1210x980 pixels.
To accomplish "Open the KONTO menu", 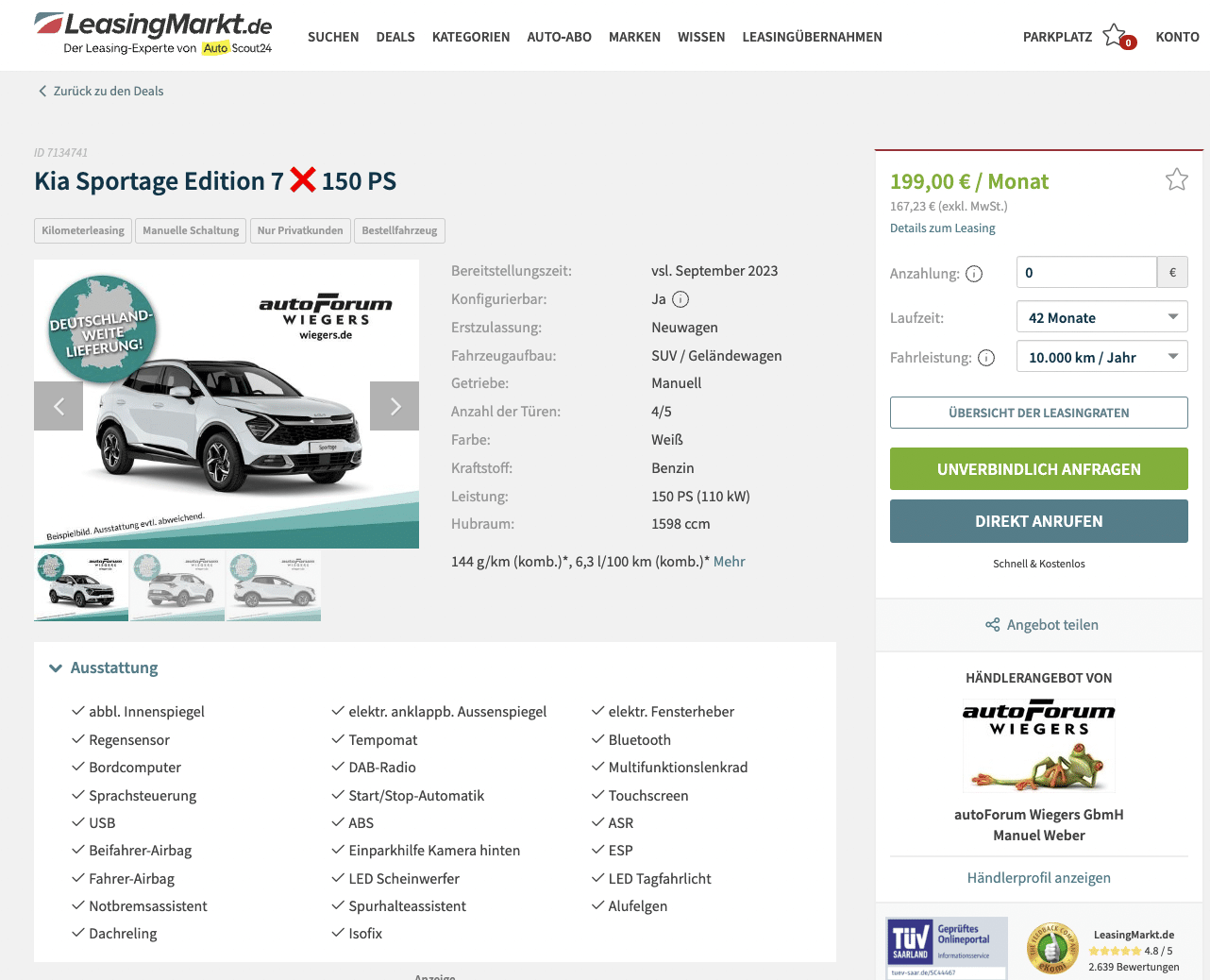I will (x=1177, y=37).
